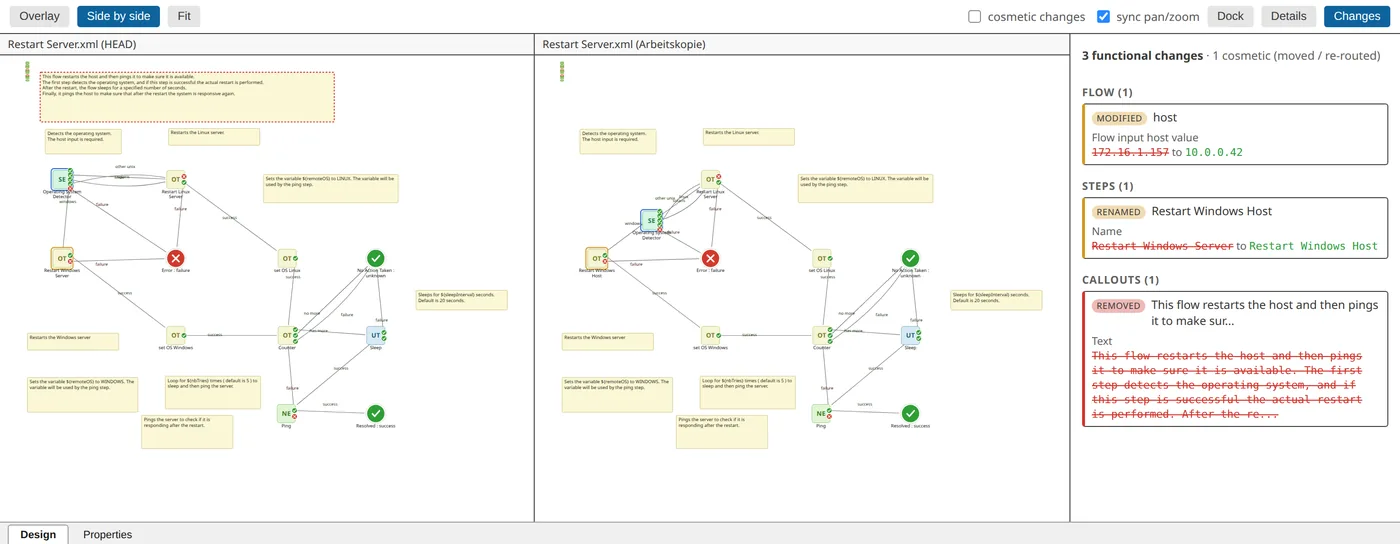Click the 'FLOW (1)' section heading

pos(1107,92)
